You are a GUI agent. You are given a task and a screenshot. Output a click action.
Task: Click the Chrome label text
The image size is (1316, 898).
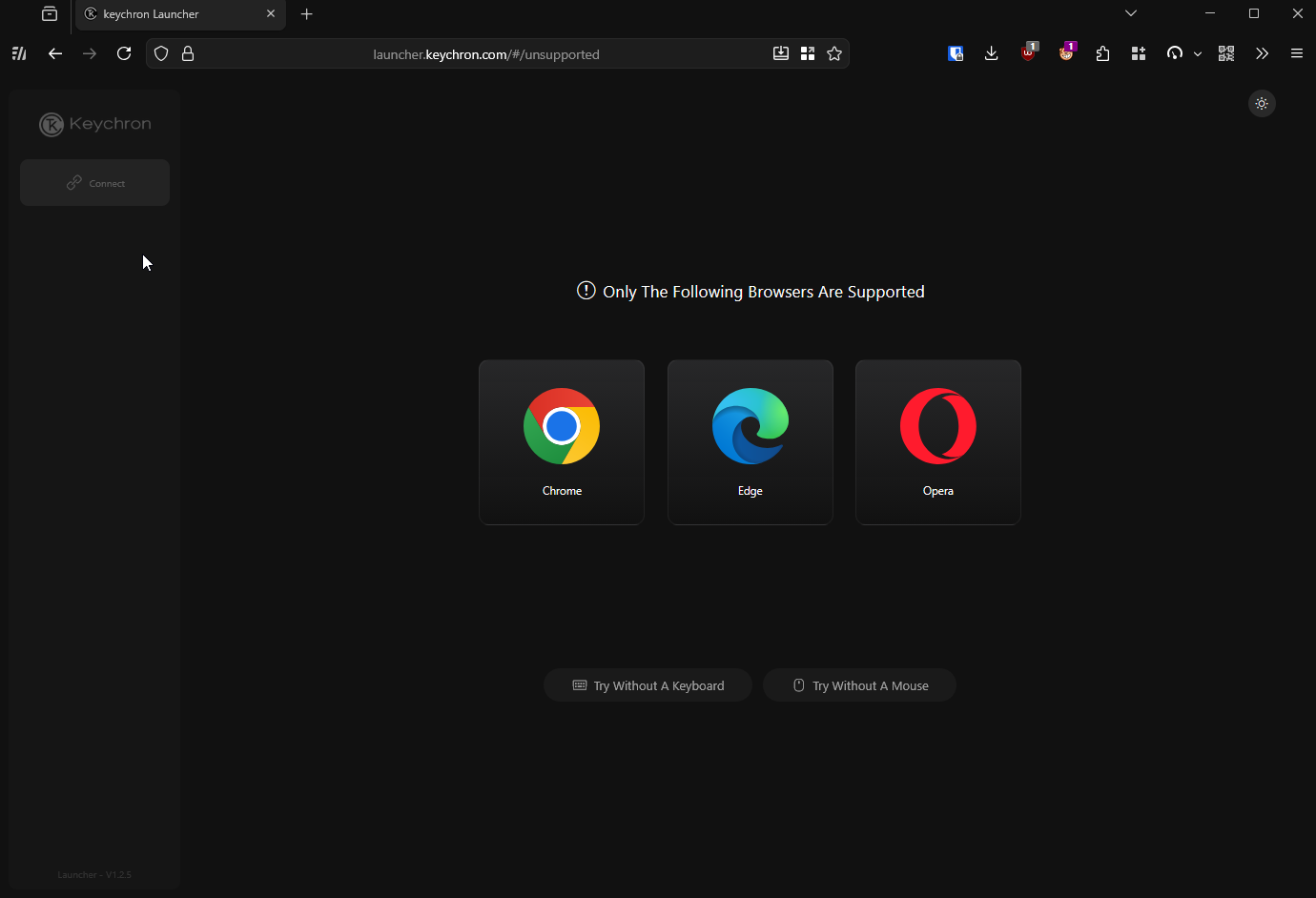[562, 491]
